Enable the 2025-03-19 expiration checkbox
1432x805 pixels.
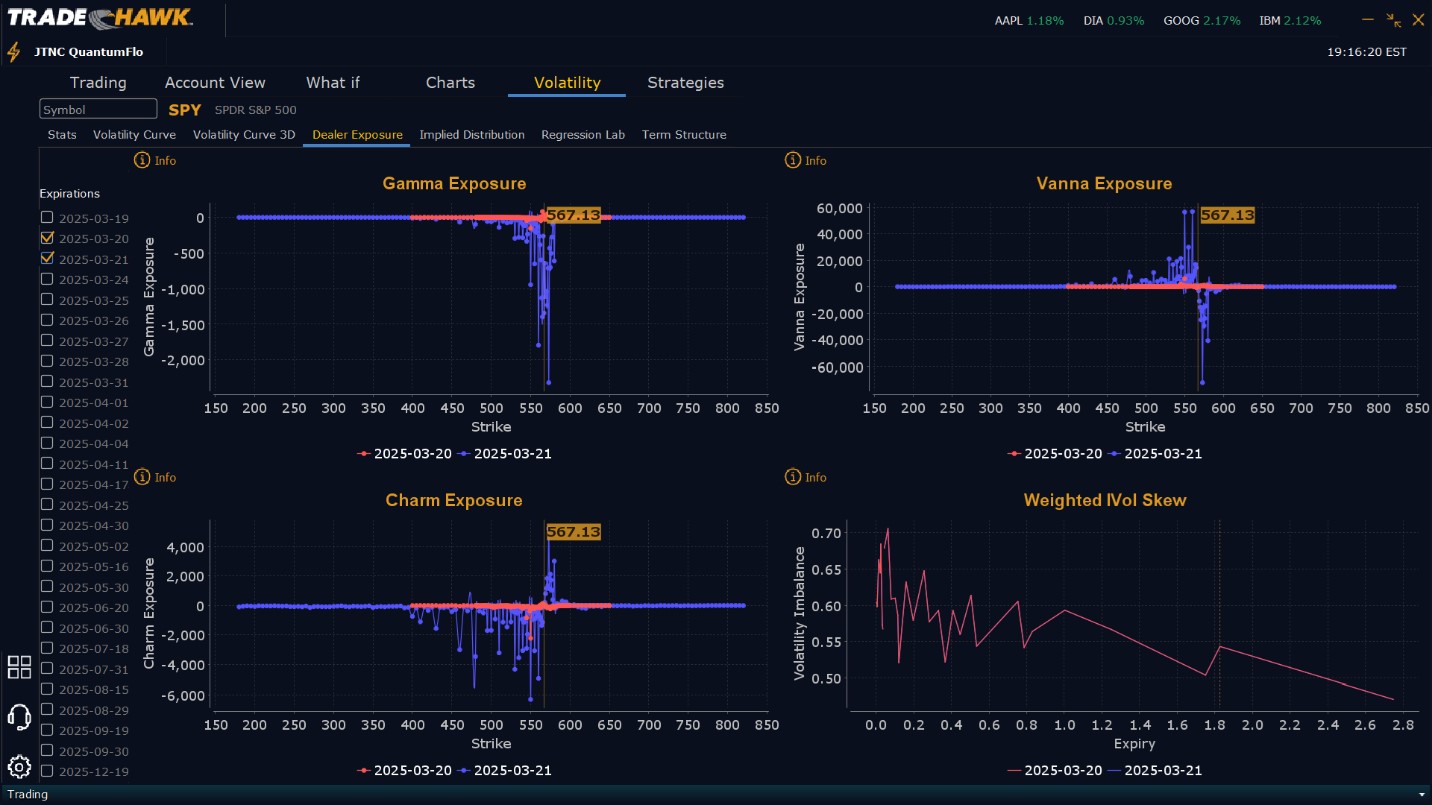47,217
